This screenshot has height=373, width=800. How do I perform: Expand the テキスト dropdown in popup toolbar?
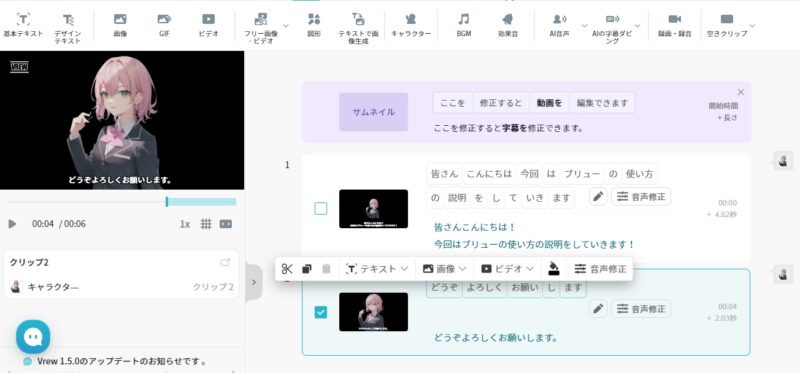[x=378, y=269]
